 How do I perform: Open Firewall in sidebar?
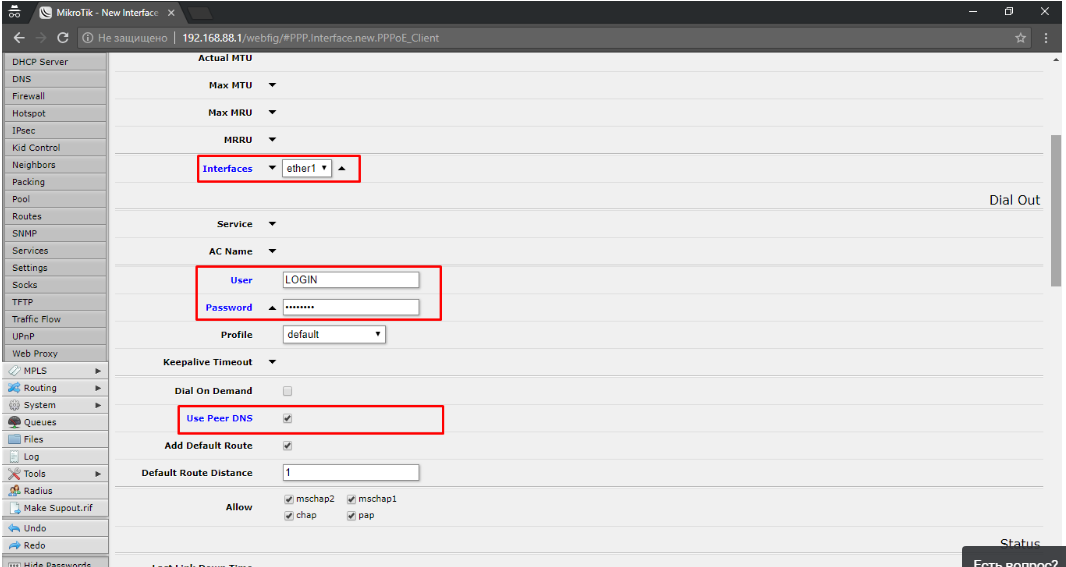click(54, 96)
